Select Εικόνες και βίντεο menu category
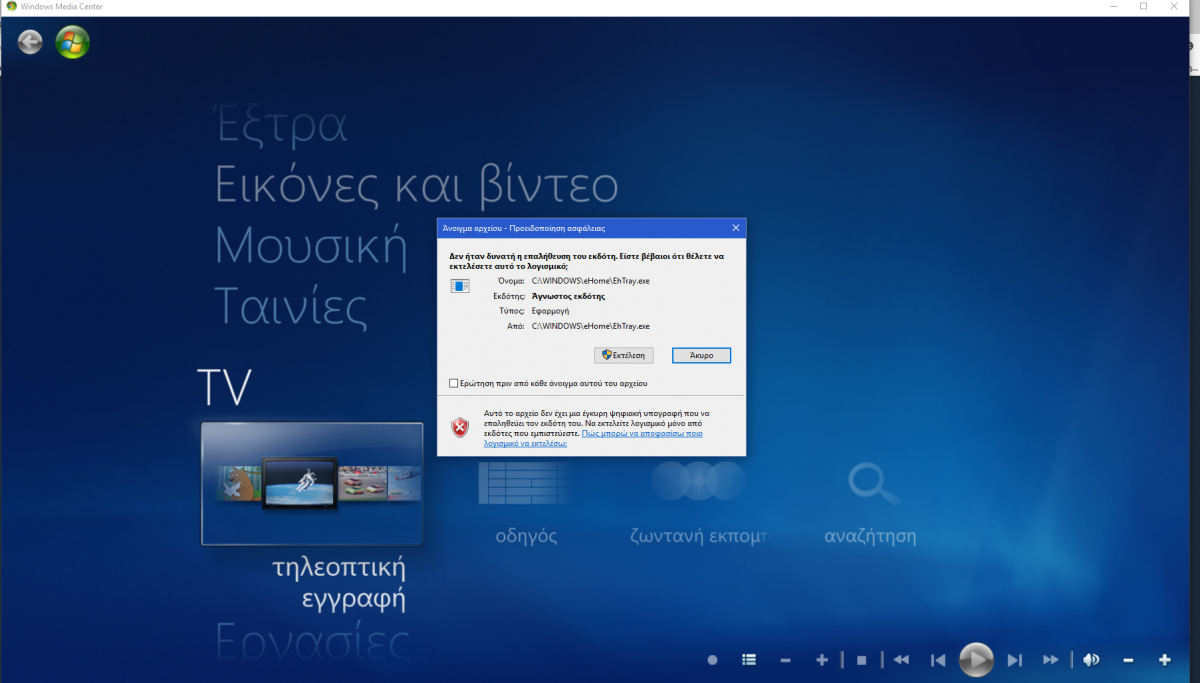 pos(416,186)
